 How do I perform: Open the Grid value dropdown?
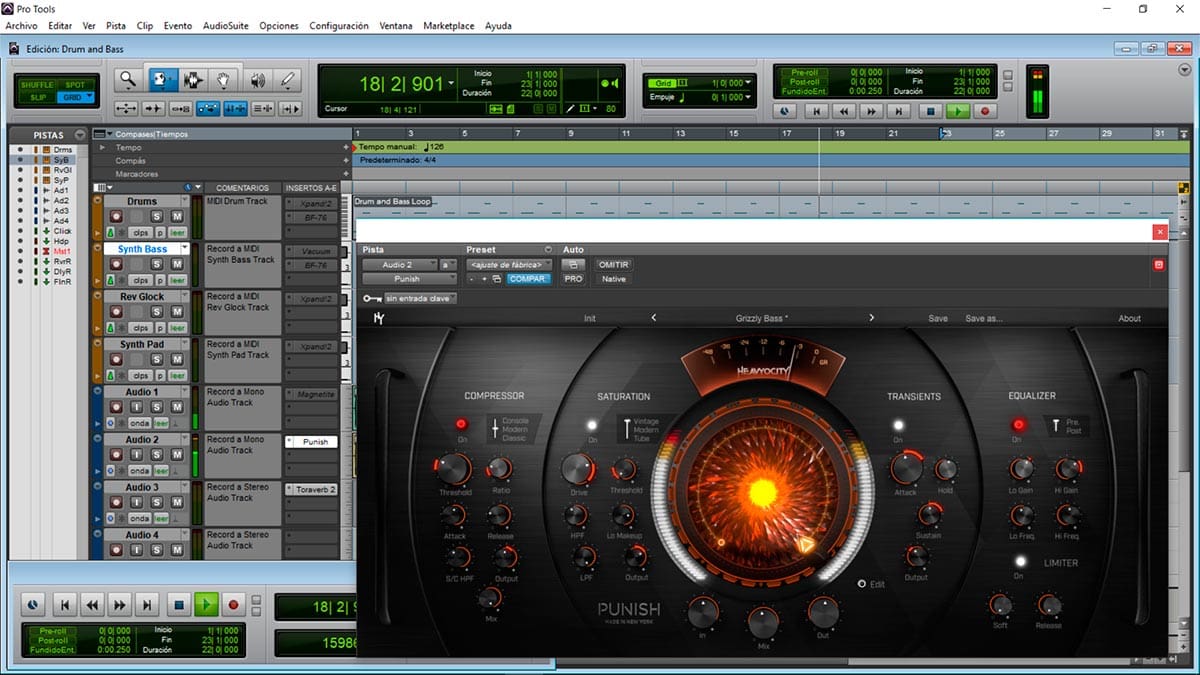tap(749, 83)
